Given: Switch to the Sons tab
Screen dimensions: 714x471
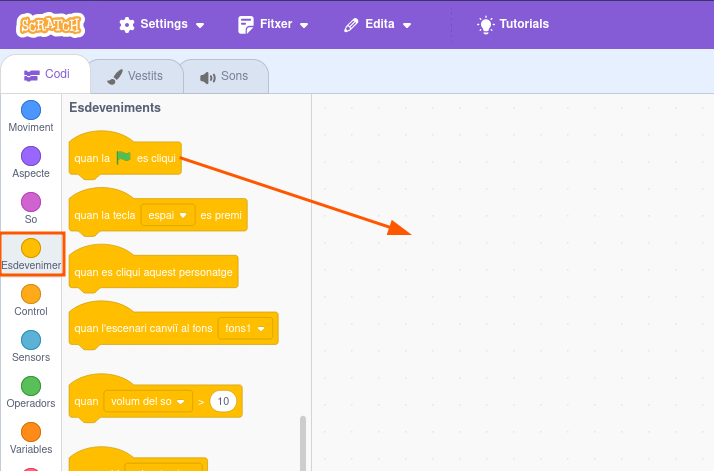Looking at the screenshot, I should point(225,76).
